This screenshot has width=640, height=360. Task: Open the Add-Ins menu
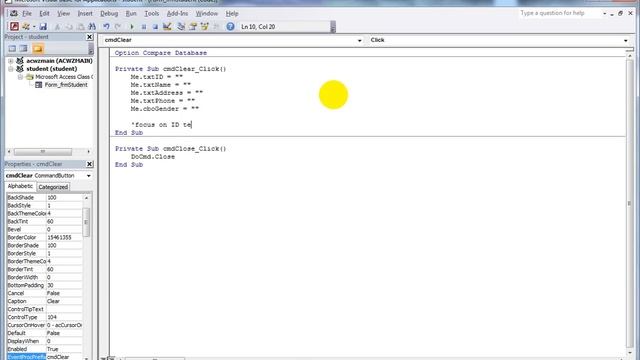tap(177, 13)
